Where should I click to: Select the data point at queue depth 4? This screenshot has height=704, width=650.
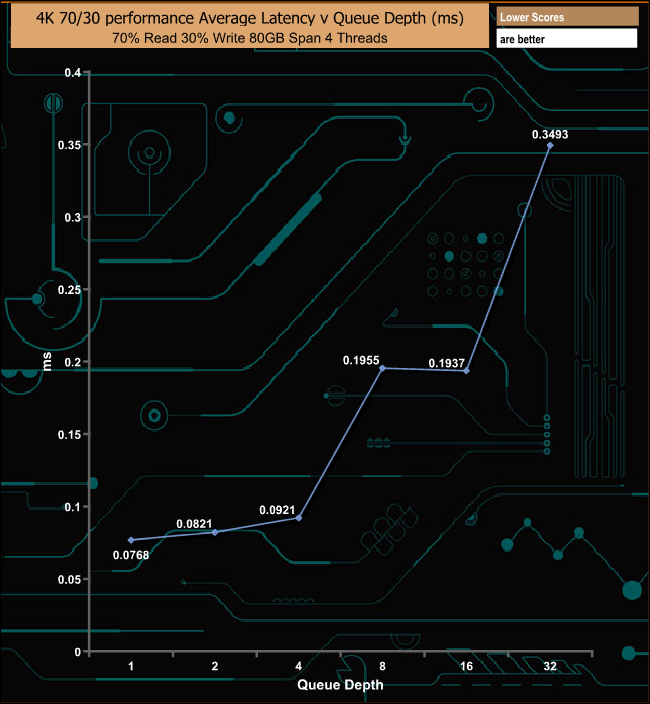coord(299,518)
